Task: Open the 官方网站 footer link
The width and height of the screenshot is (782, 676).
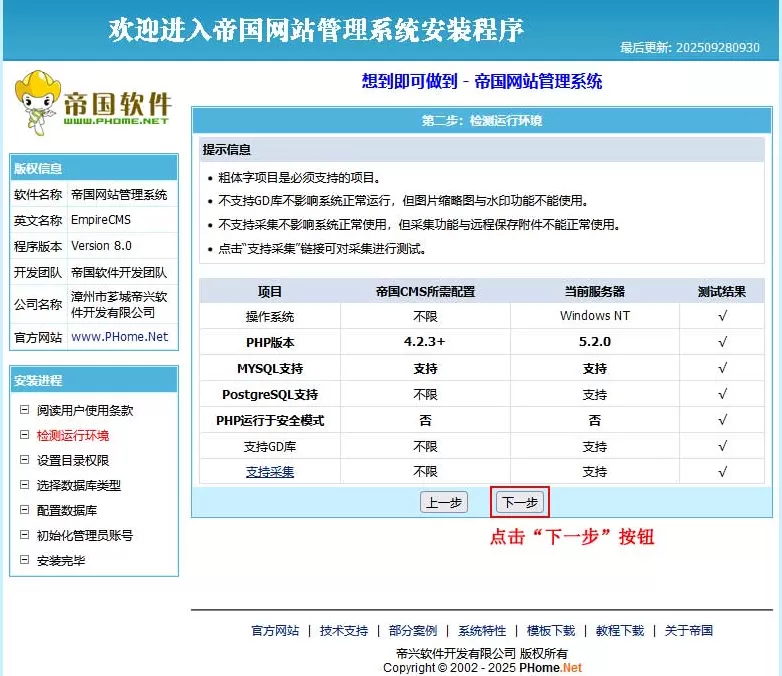Action: click(275, 631)
